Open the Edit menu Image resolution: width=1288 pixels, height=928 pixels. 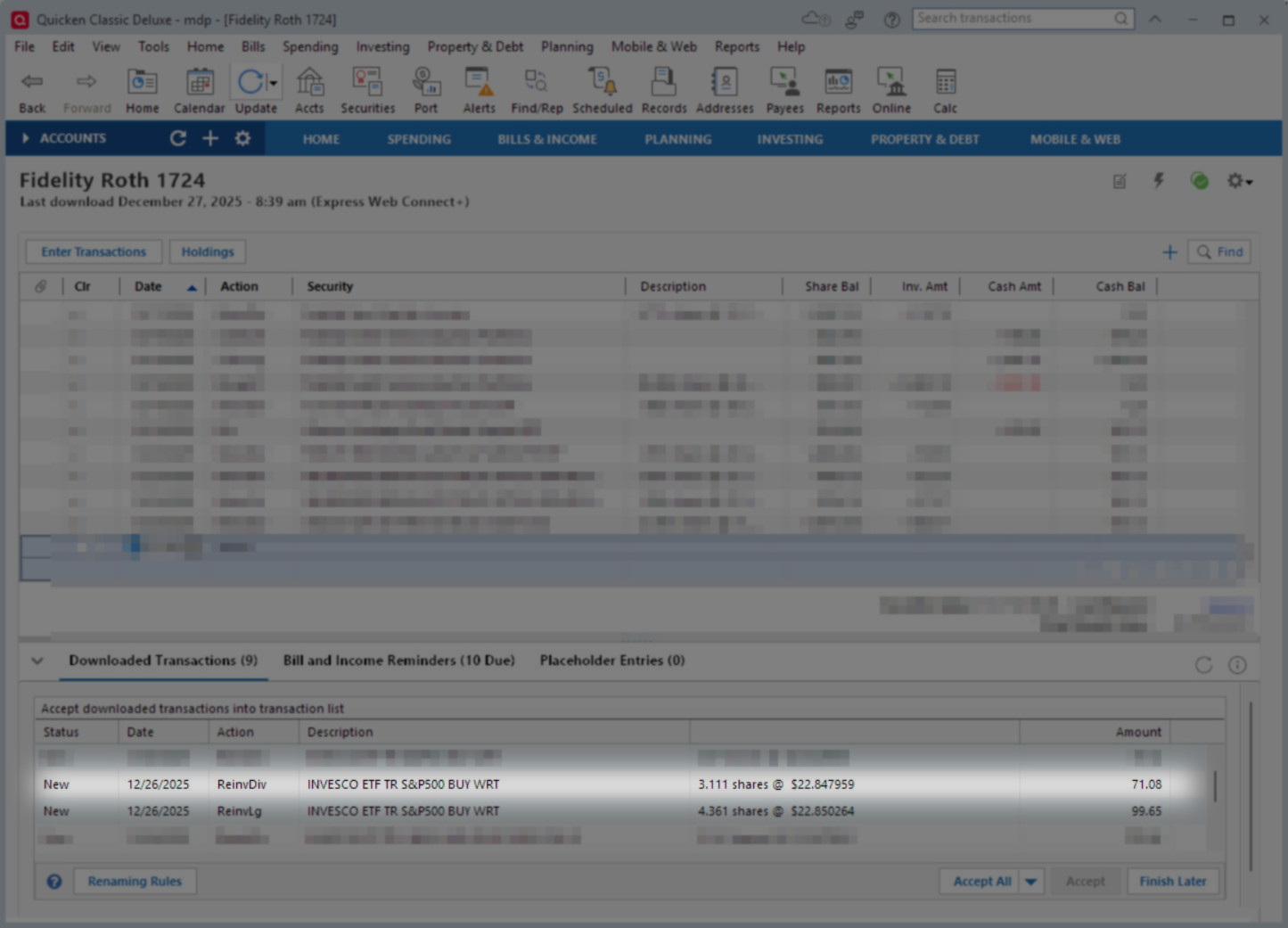[63, 46]
